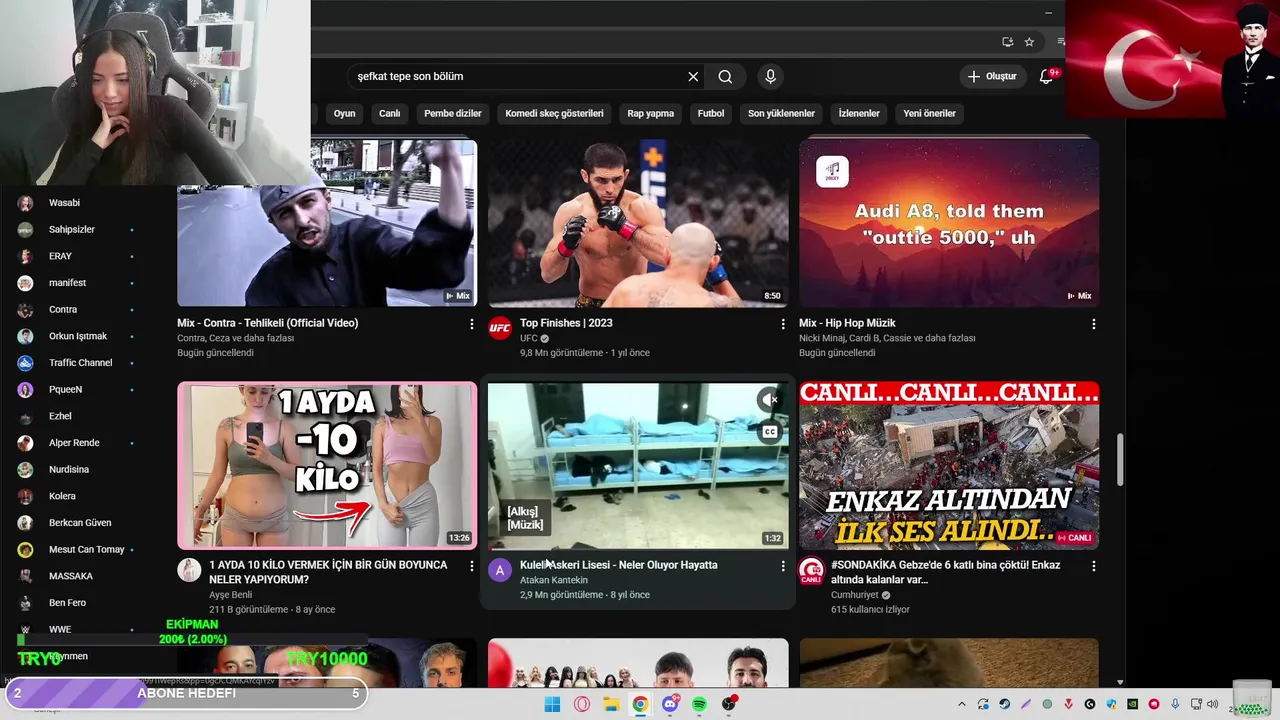The image size is (1280, 720).
Task: Open Orkun Işıtmak subscription in sidebar
Action: [76, 336]
